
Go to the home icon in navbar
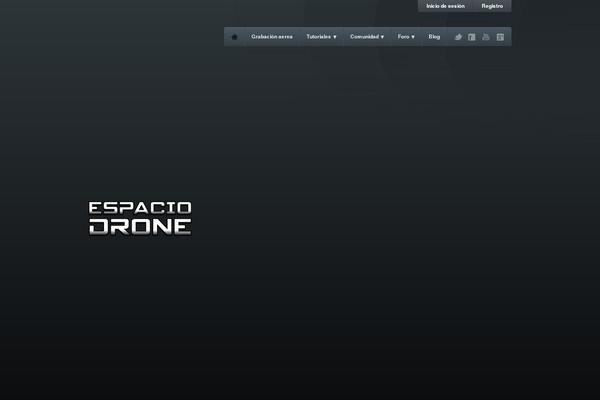click(x=235, y=37)
